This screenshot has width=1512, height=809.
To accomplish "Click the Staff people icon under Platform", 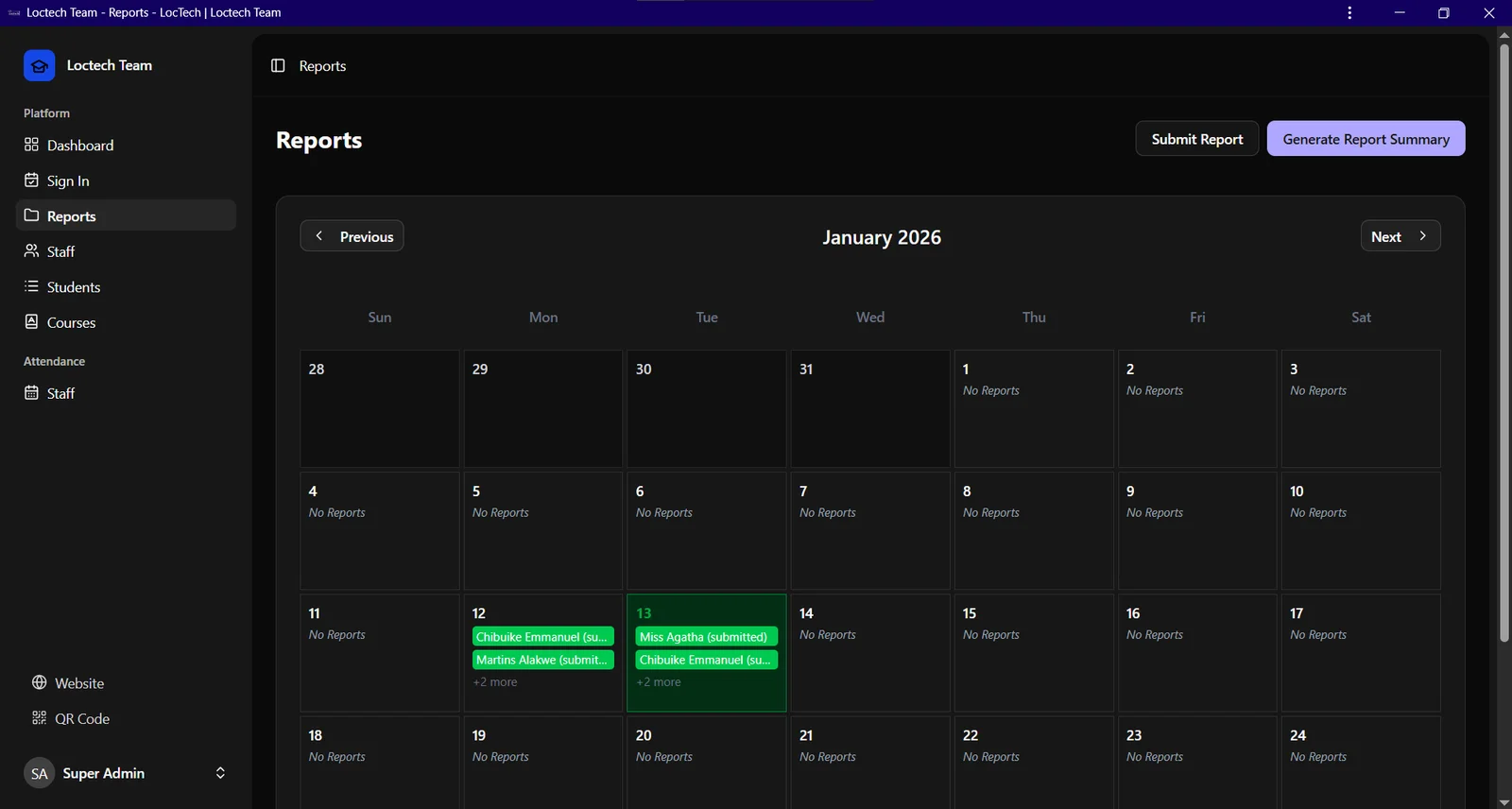I will pos(31,251).
